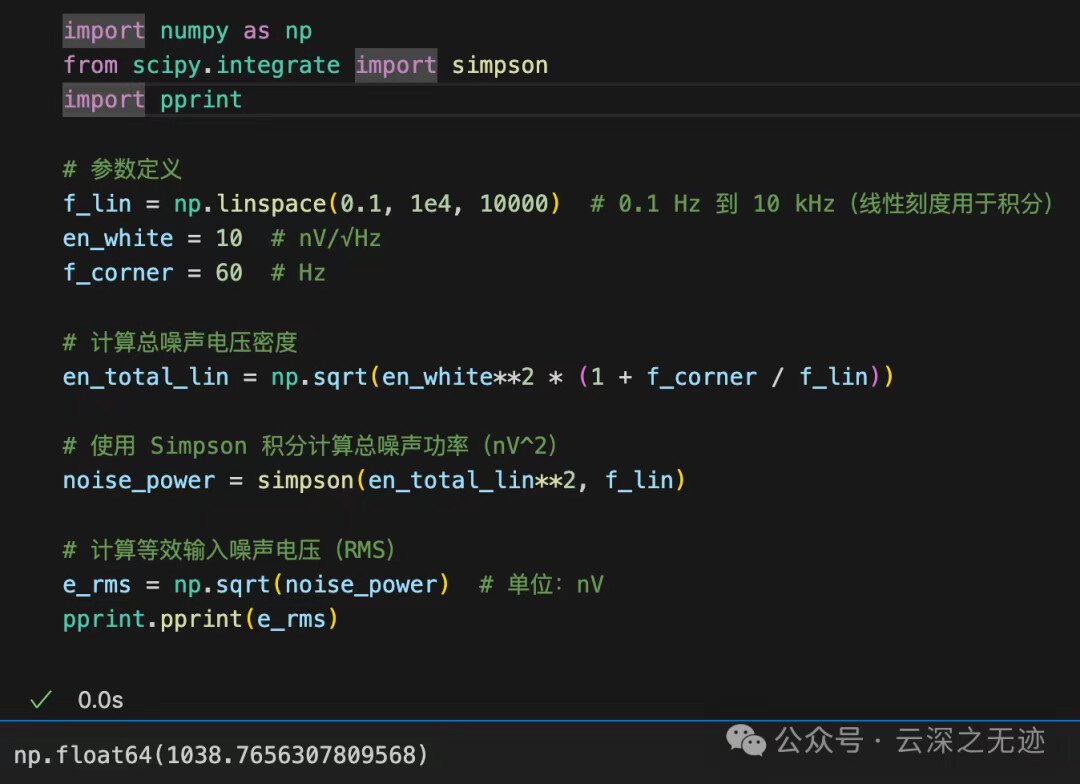Click the '# 参数定义' comment
The height and width of the screenshot is (784, 1080).
click(122, 169)
